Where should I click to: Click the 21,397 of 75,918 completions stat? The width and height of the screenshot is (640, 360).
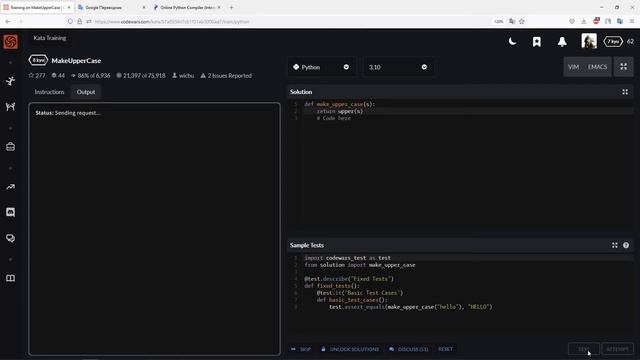(x=141, y=76)
